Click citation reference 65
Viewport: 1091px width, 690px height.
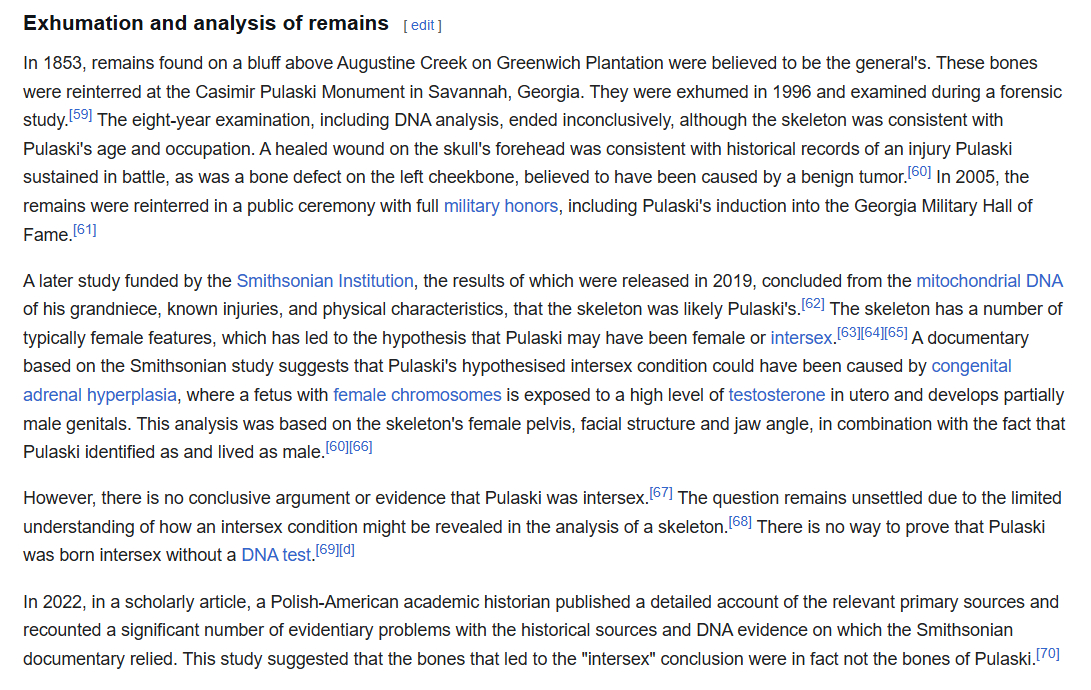pos(896,332)
